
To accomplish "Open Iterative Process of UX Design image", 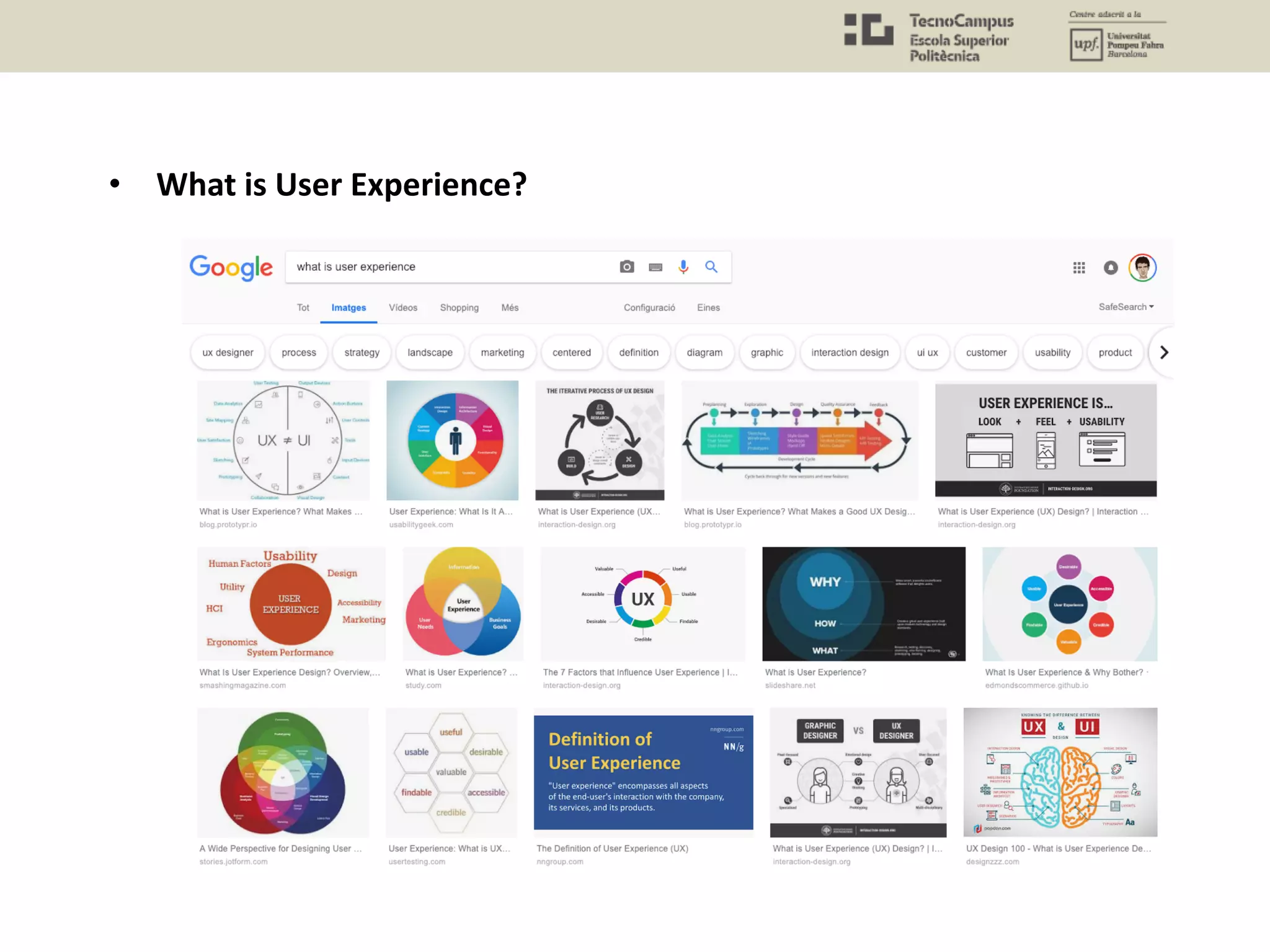I will click(x=600, y=440).
